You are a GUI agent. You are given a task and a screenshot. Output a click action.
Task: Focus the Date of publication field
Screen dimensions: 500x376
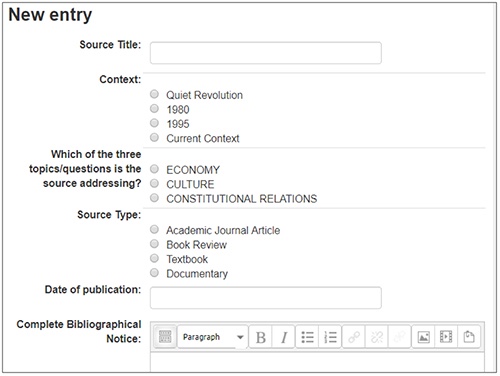(x=266, y=298)
